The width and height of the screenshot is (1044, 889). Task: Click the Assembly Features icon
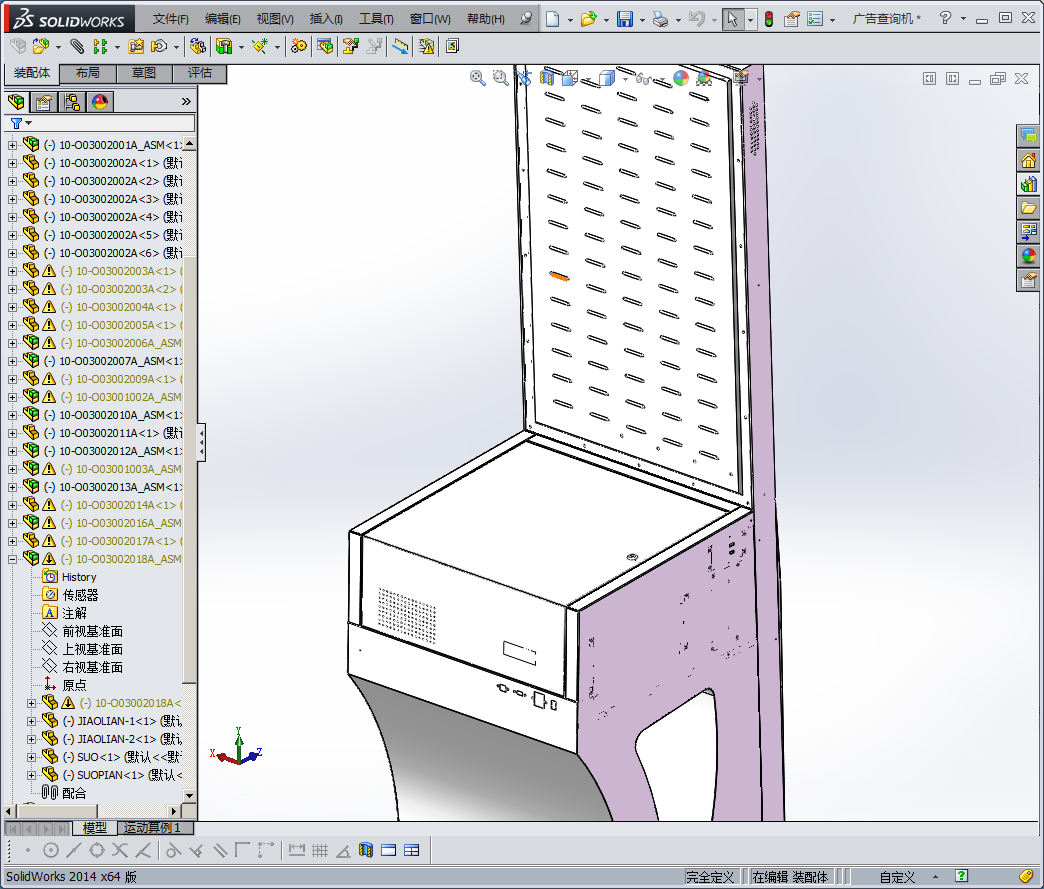point(224,46)
